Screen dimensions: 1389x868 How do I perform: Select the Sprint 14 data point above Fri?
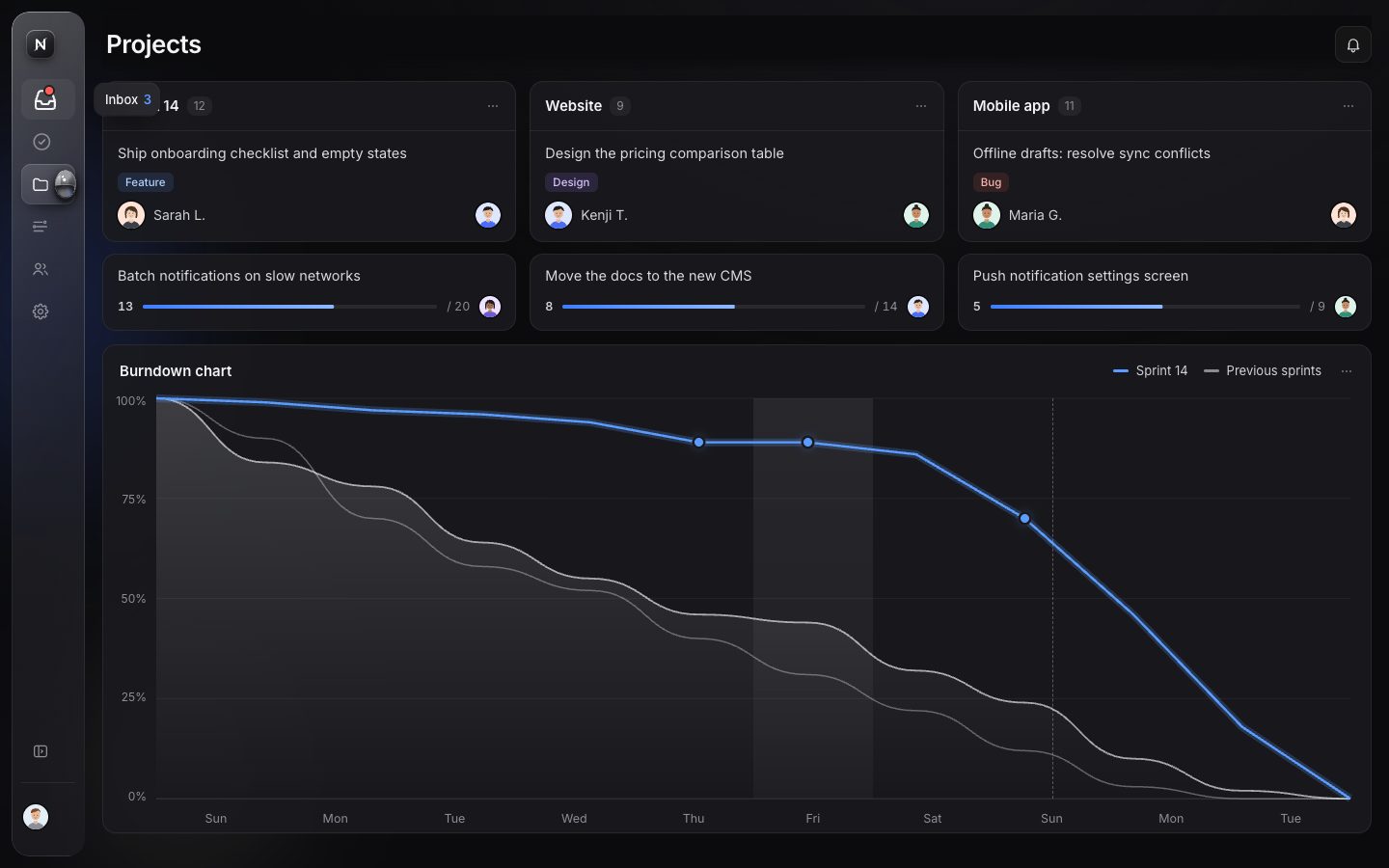[808, 443]
